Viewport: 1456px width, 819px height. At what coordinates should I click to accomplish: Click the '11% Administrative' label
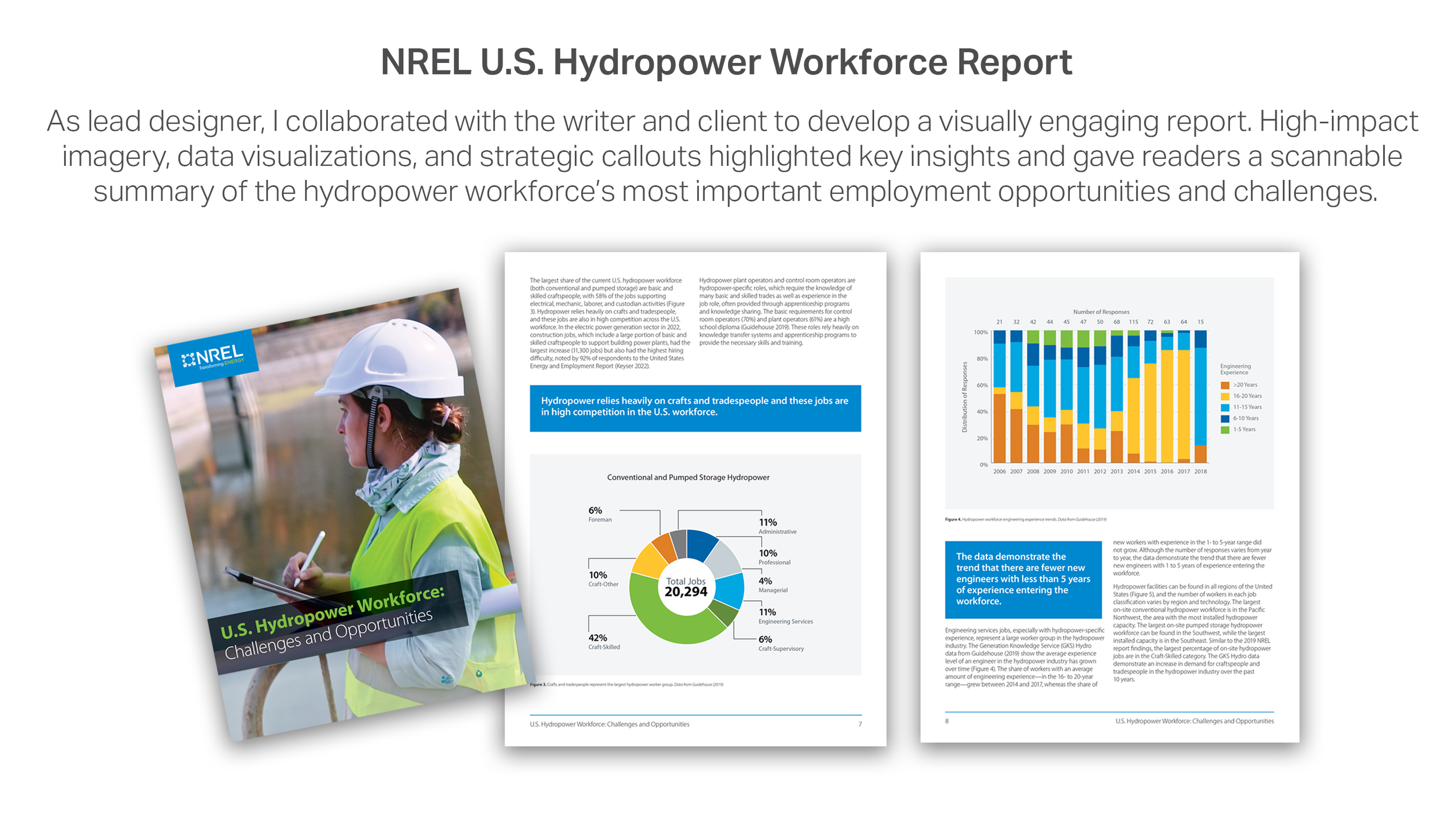pyautogui.click(x=777, y=526)
